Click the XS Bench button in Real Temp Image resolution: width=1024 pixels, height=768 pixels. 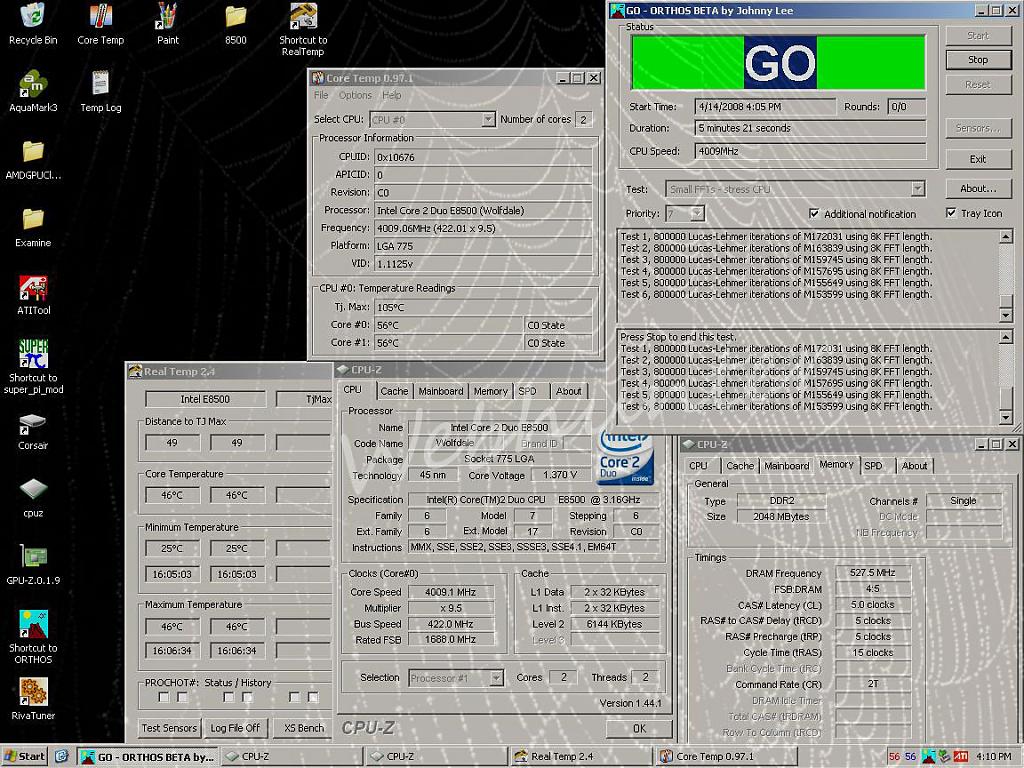click(304, 728)
